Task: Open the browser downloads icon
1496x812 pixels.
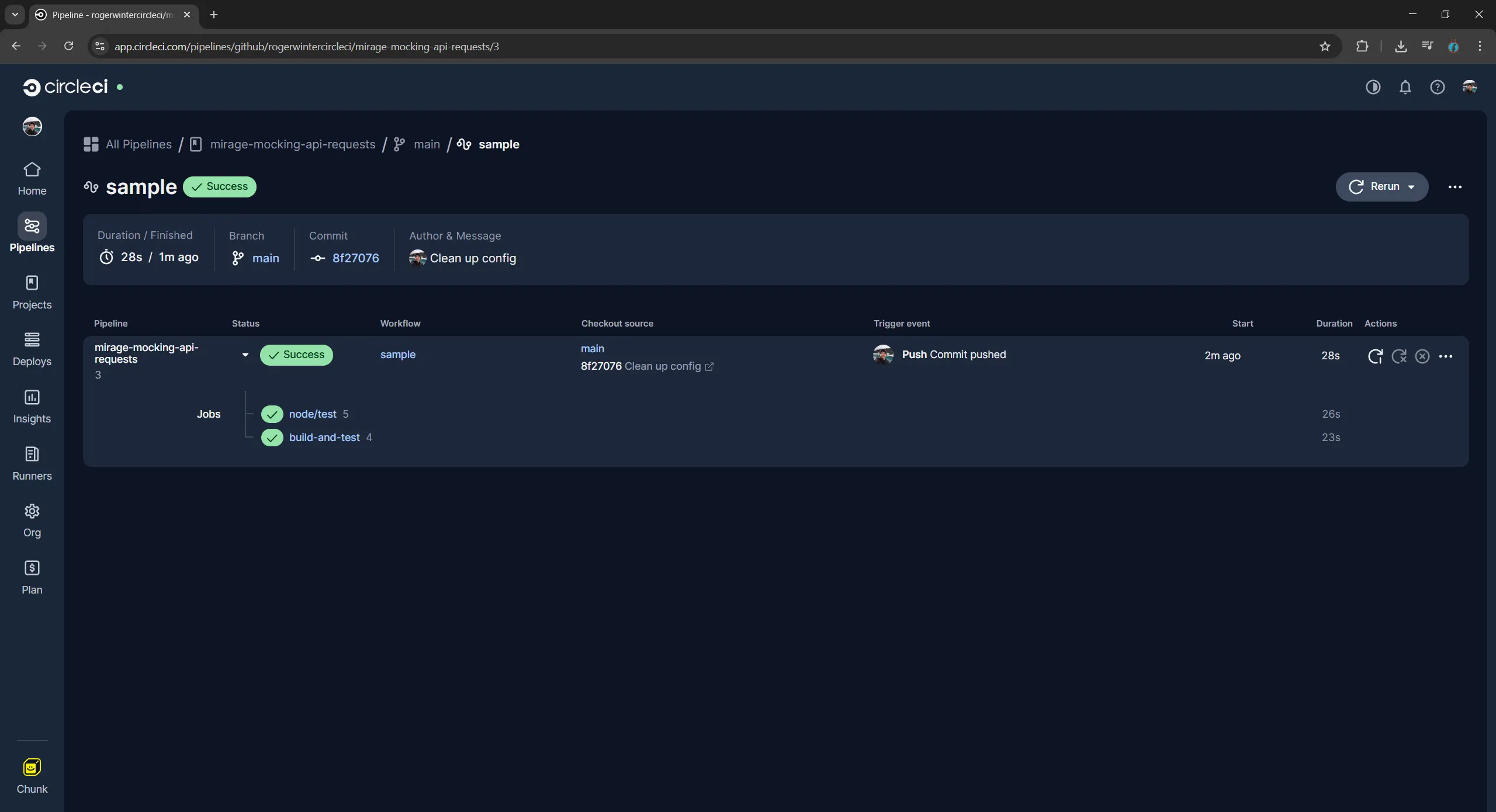Action: click(1401, 46)
